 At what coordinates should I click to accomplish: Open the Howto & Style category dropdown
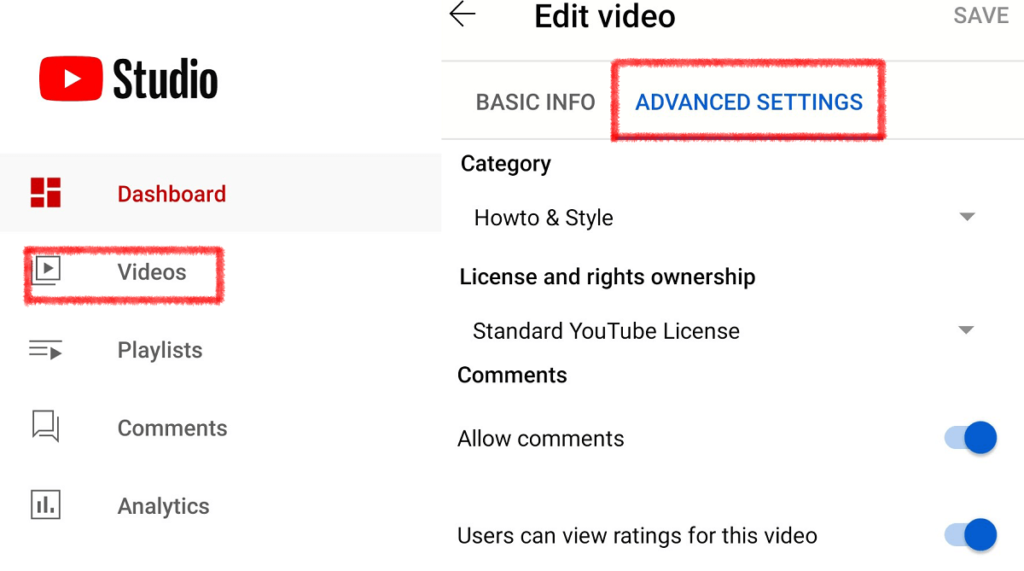[x=724, y=218]
